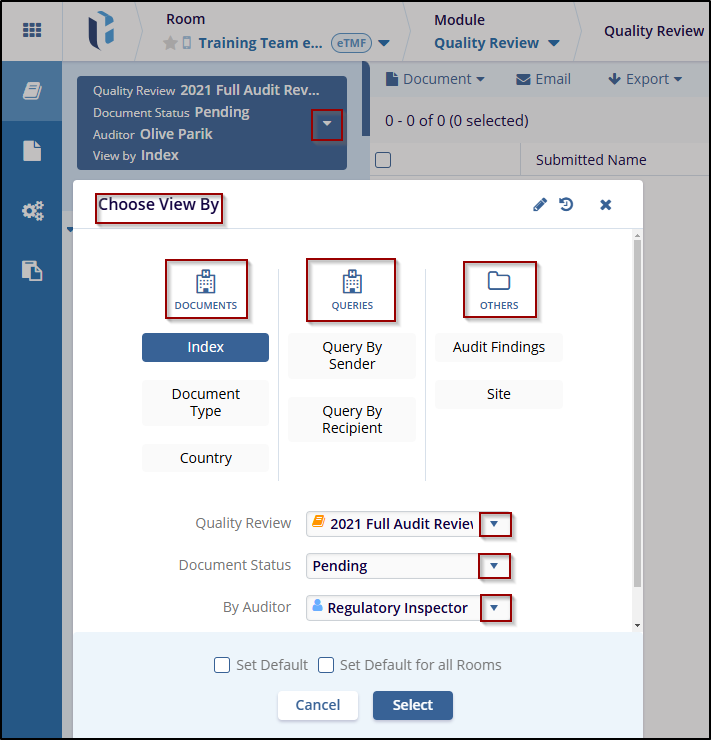Click the blank document icon in sidebar

coord(32,151)
